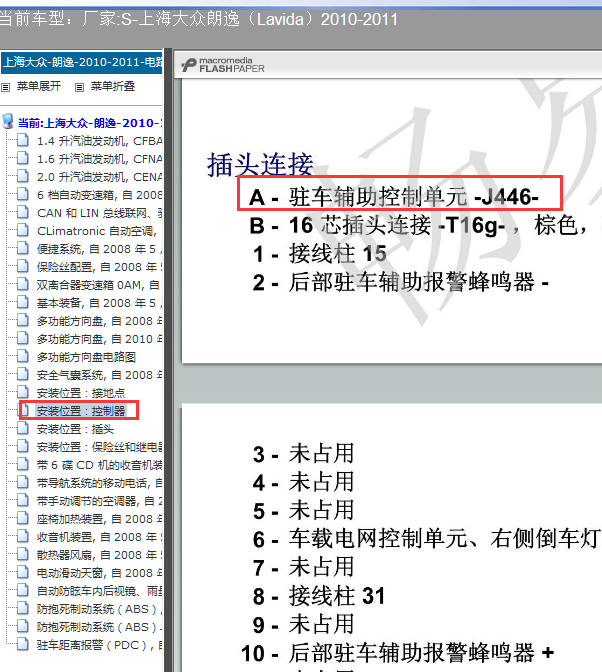Click page icon beside 电动滑动天窗

coord(23,572)
